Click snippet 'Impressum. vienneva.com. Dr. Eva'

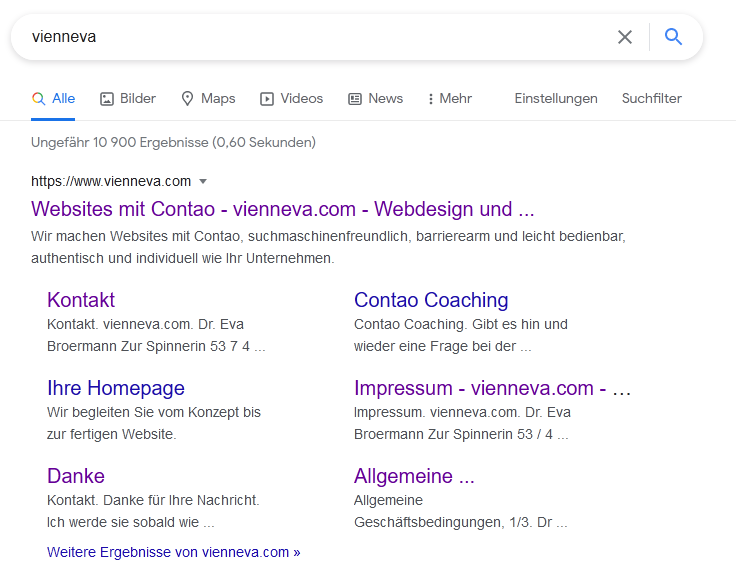(x=462, y=412)
